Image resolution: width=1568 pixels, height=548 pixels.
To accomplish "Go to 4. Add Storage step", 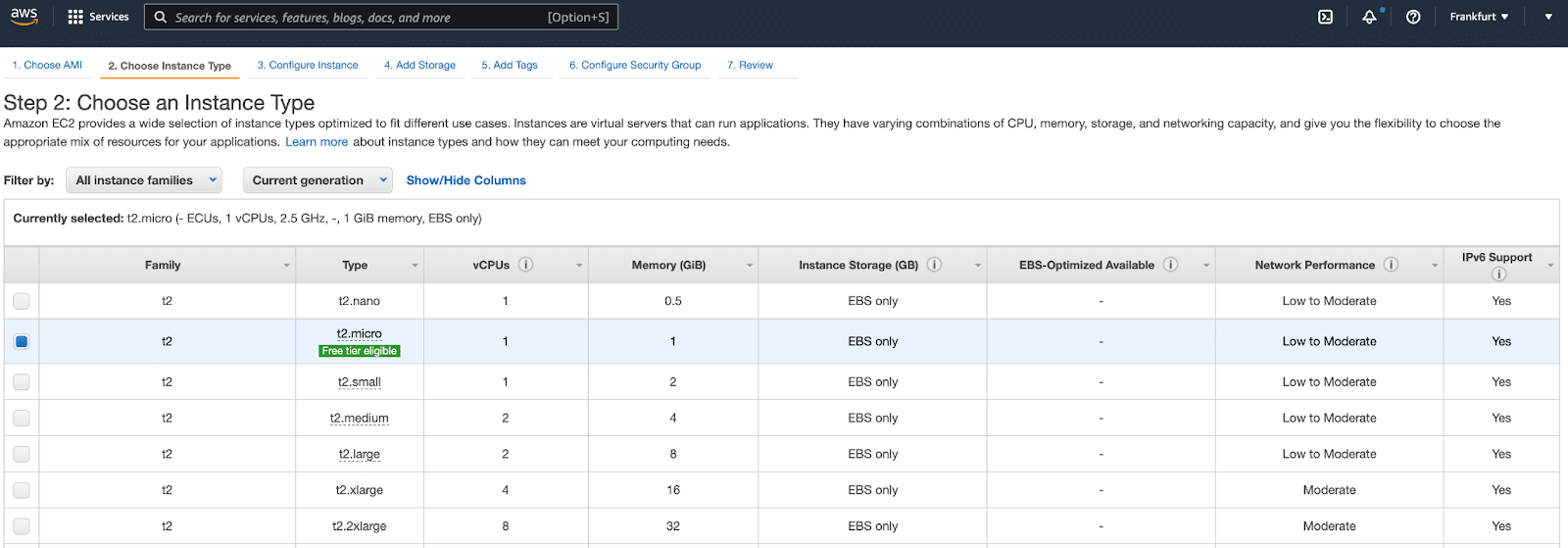I will pyautogui.click(x=419, y=66).
